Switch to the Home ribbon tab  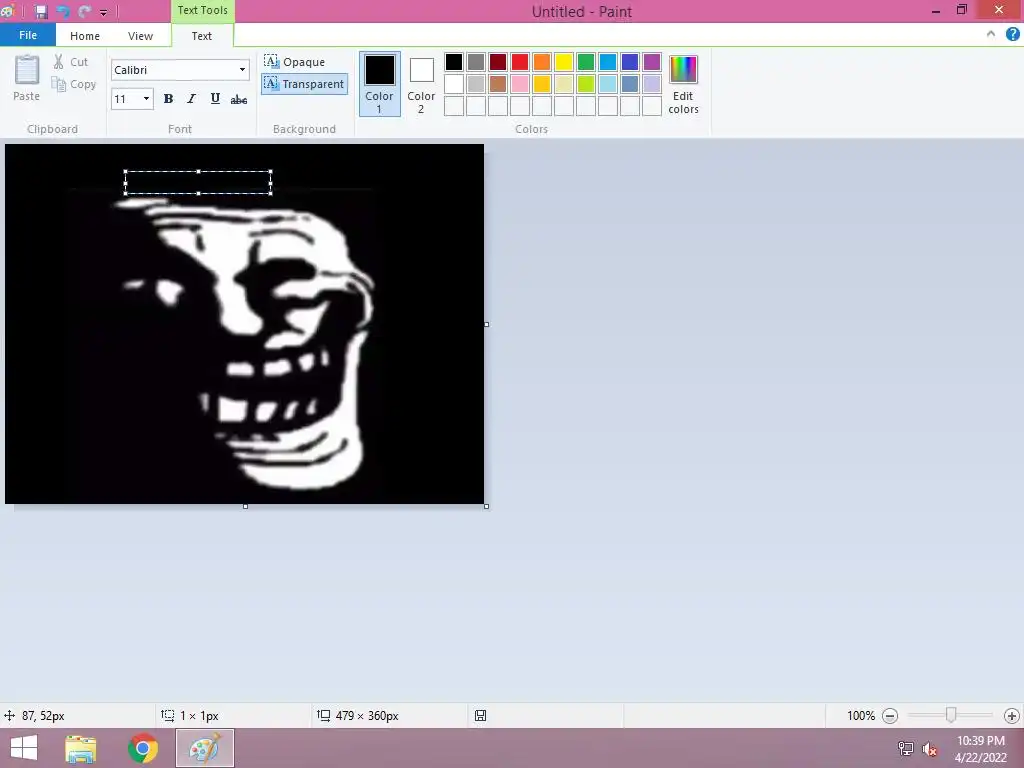(x=85, y=36)
